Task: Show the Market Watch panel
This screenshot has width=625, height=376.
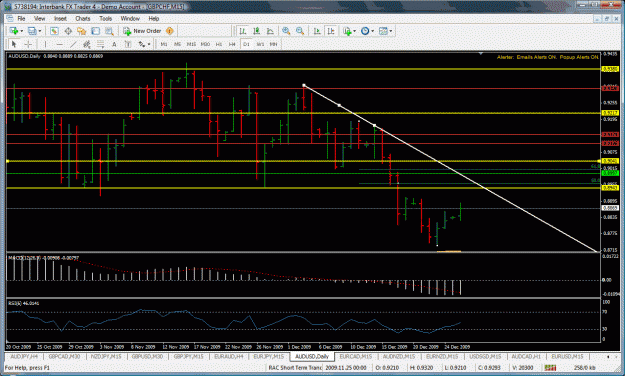Action: (54, 31)
